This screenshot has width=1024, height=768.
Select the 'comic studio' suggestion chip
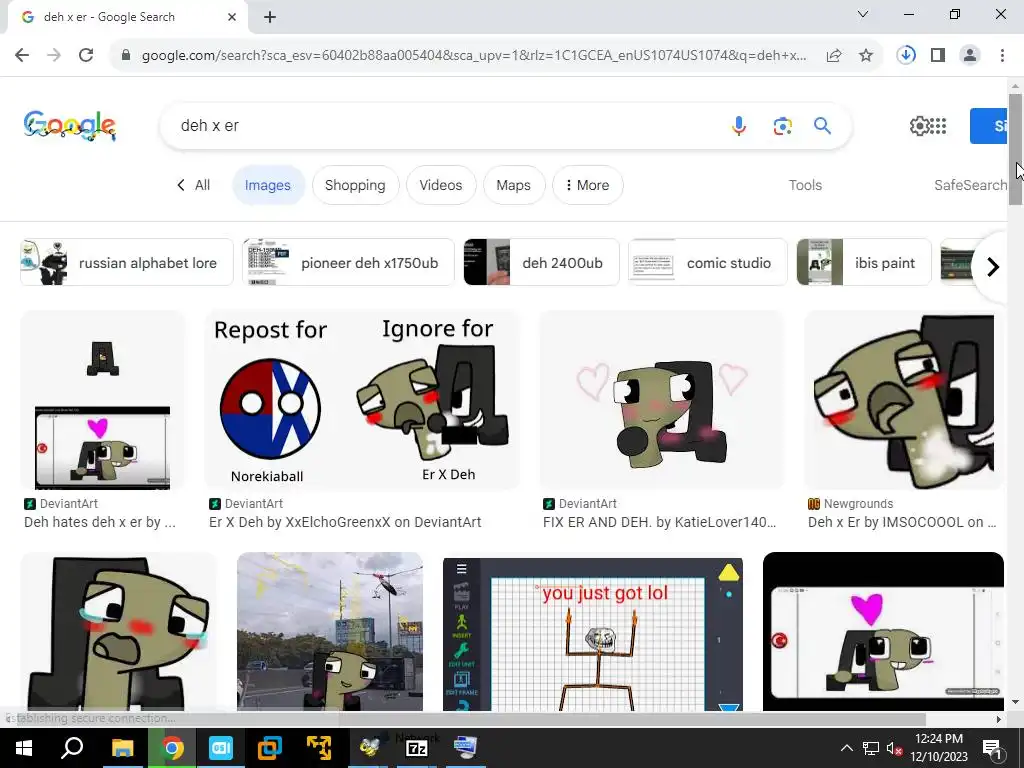(x=708, y=262)
